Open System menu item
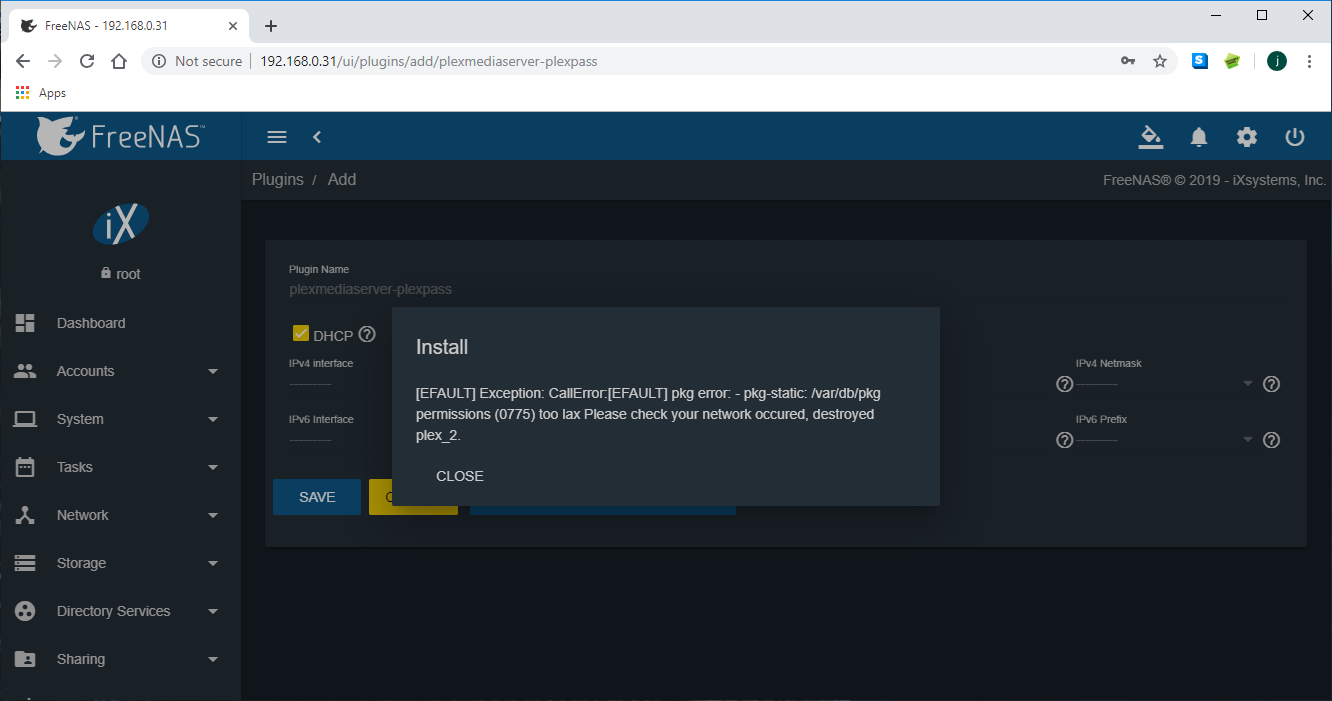 80,419
